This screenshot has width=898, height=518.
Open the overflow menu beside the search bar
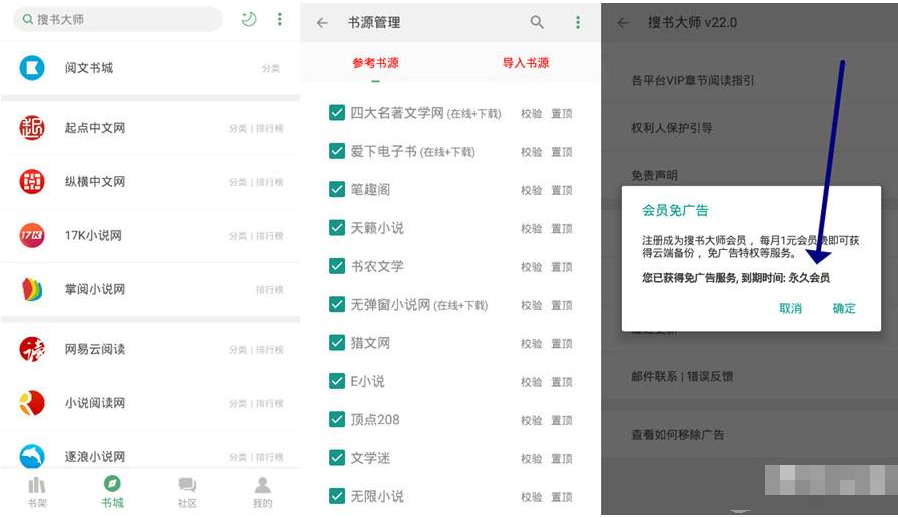279,19
